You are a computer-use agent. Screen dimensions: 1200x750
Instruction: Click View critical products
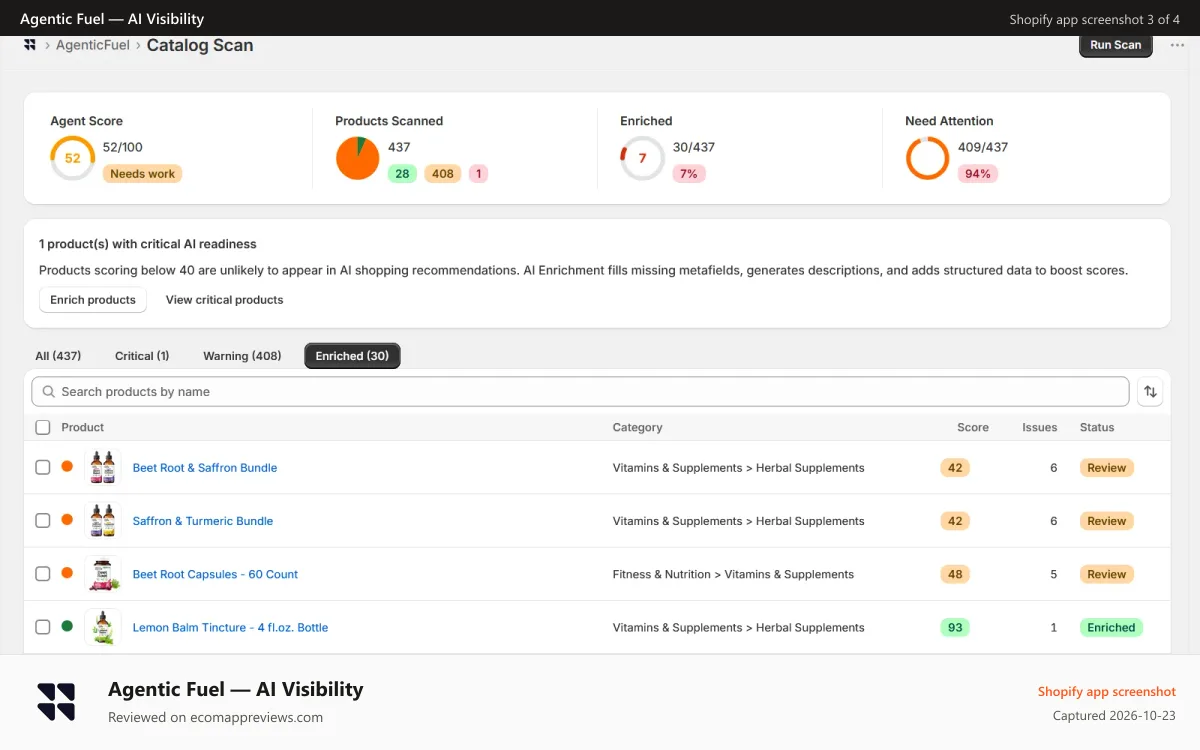pyautogui.click(x=224, y=300)
